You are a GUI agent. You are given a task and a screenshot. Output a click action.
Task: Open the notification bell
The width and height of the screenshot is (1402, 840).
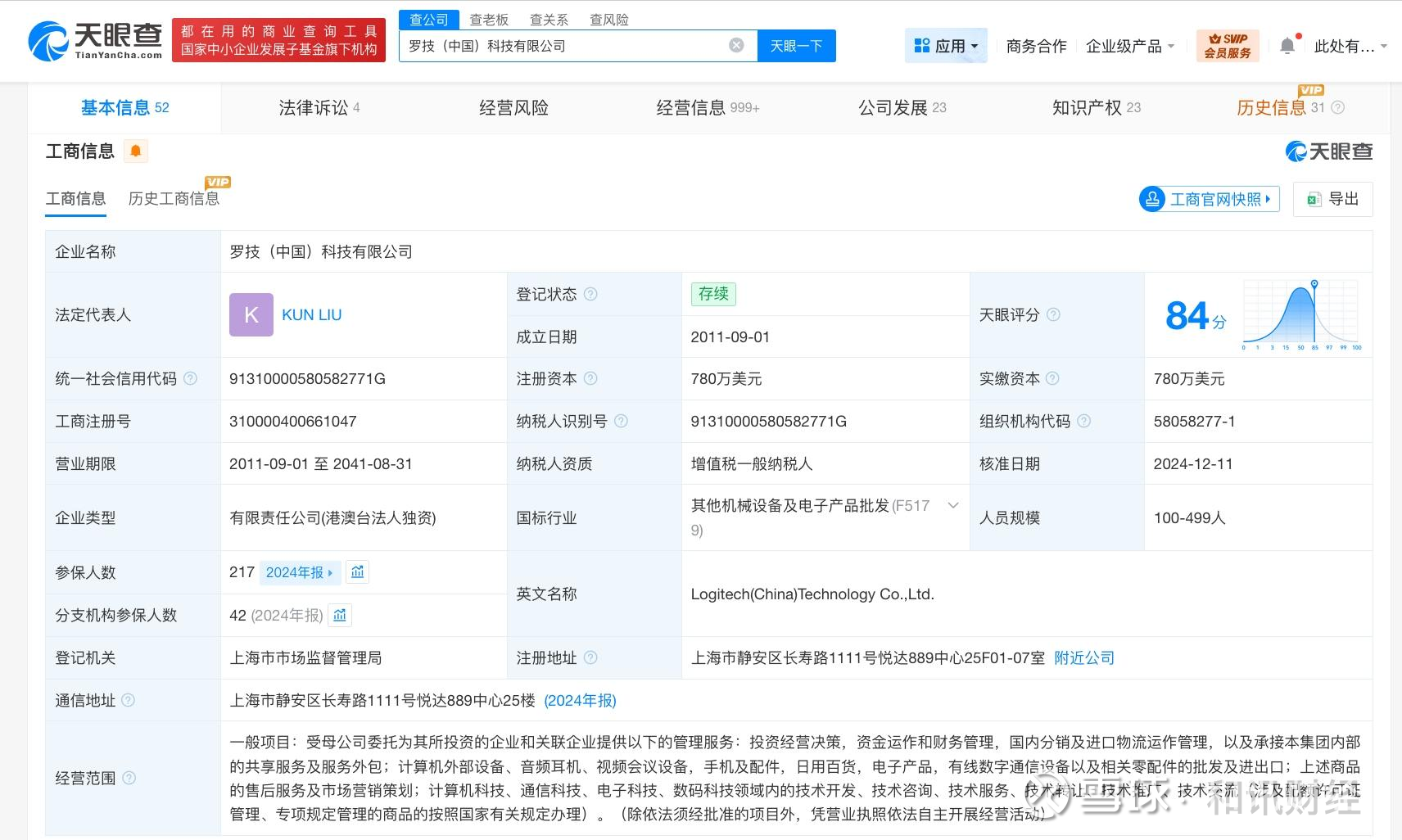click(1287, 46)
